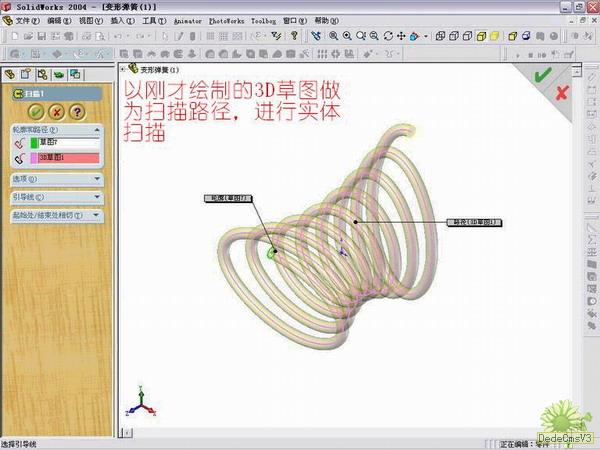The width and height of the screenshot is (600, 450).
Task: Click the green profile selection field 草图7
Action: pyautogui.click(x=68, y=143)
